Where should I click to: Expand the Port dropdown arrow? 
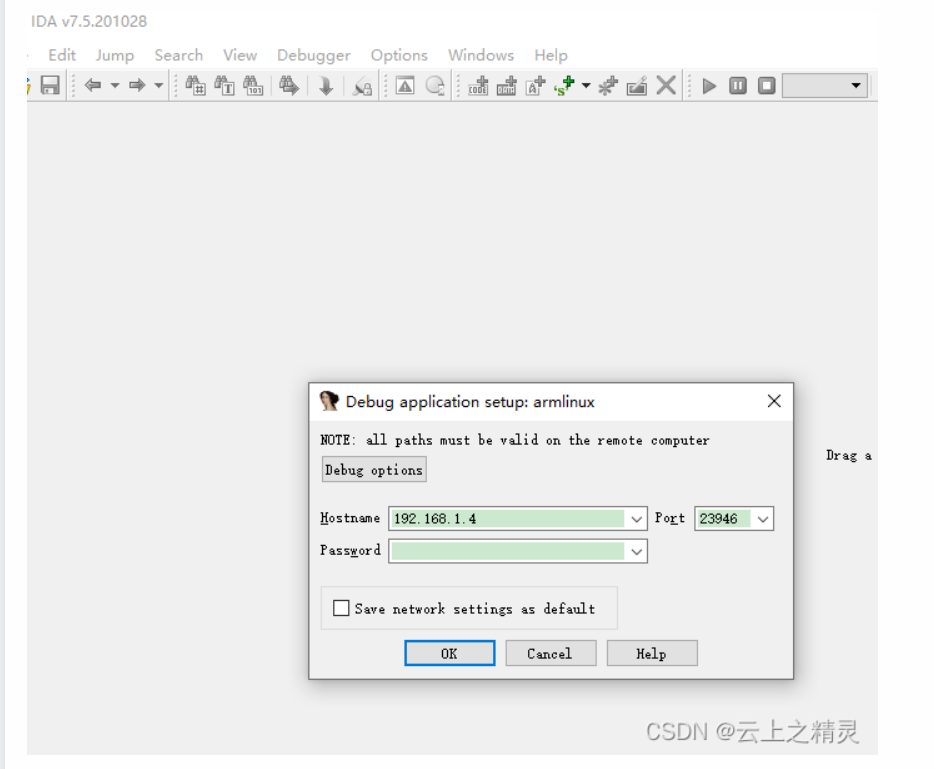coord(762,519)
